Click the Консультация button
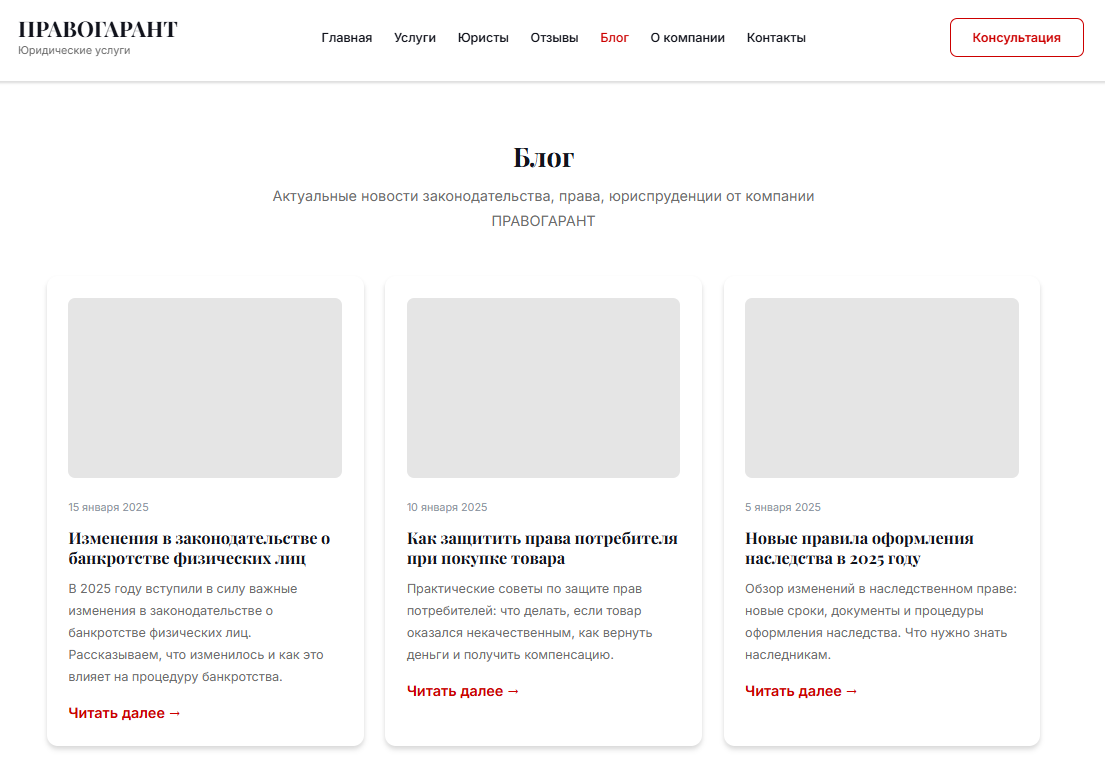This screenshot has height=764, width=1105. click(1016, 37)
